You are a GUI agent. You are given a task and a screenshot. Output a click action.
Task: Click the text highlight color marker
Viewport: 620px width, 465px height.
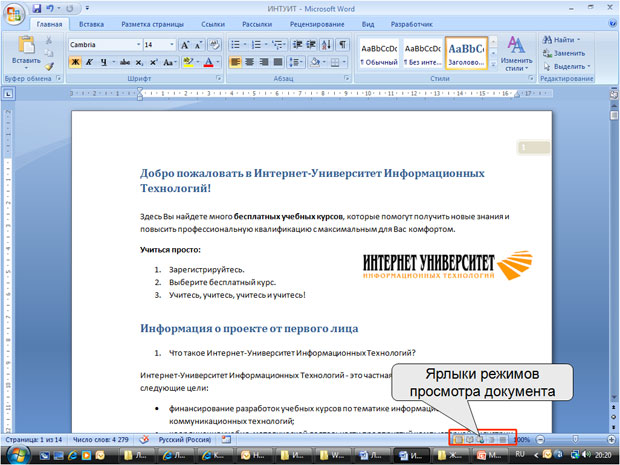188,62
